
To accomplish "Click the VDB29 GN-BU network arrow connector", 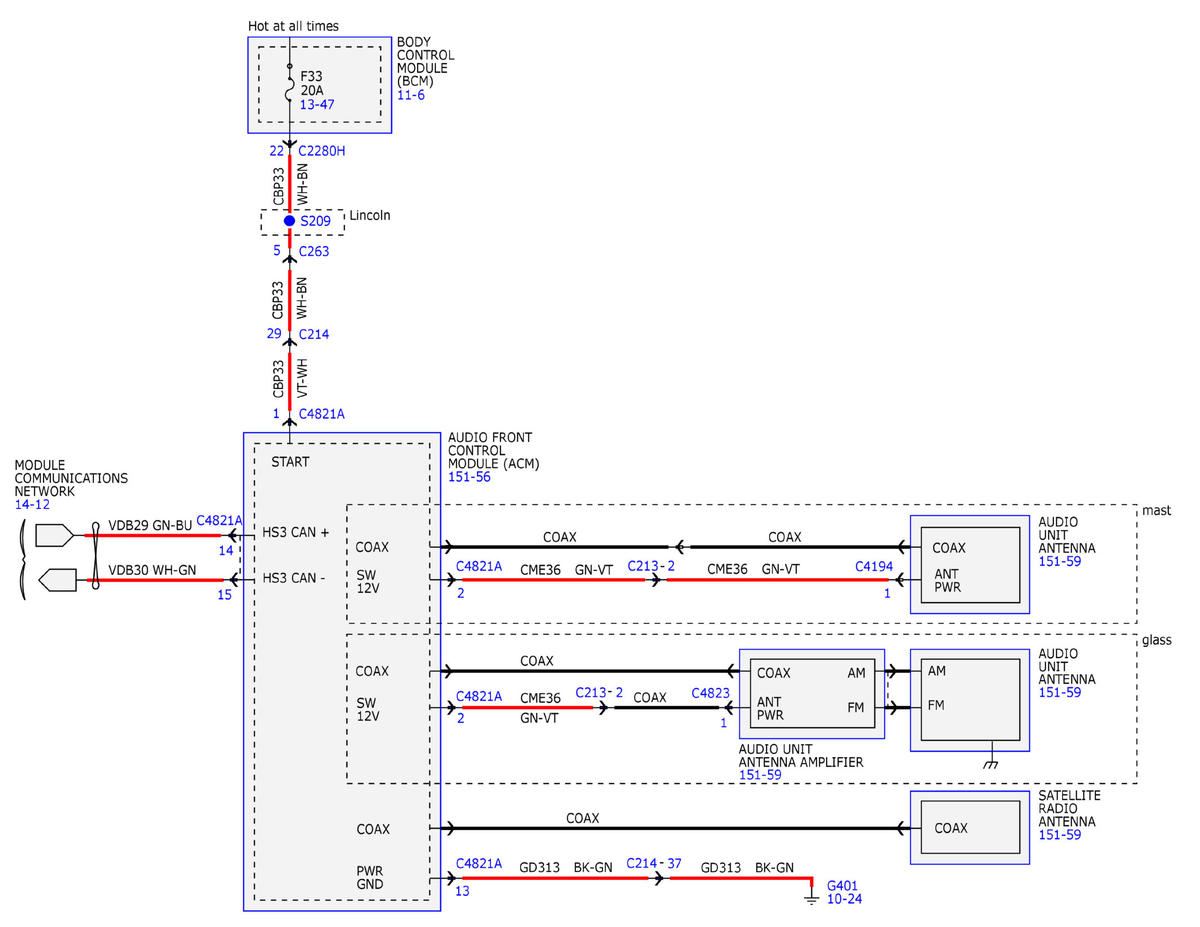I will pyautogui.click(x=55, y=535).
